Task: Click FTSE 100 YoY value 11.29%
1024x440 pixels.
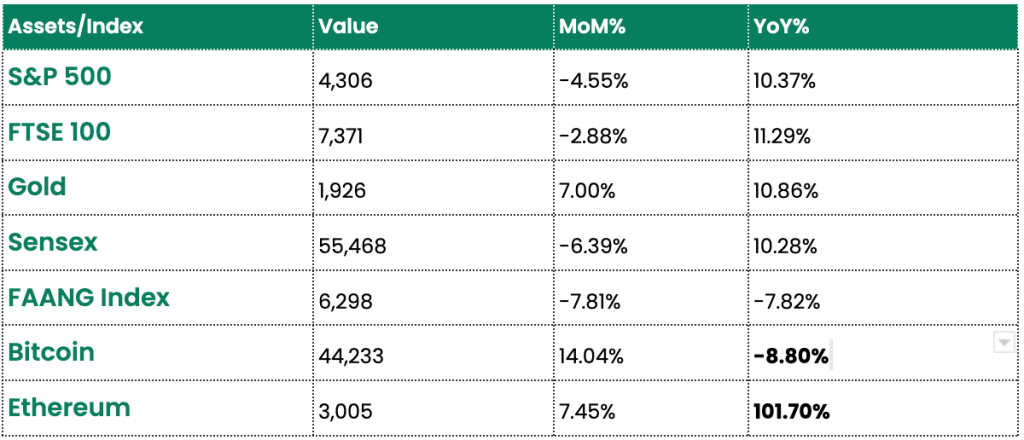Action: tap(782, 136)
